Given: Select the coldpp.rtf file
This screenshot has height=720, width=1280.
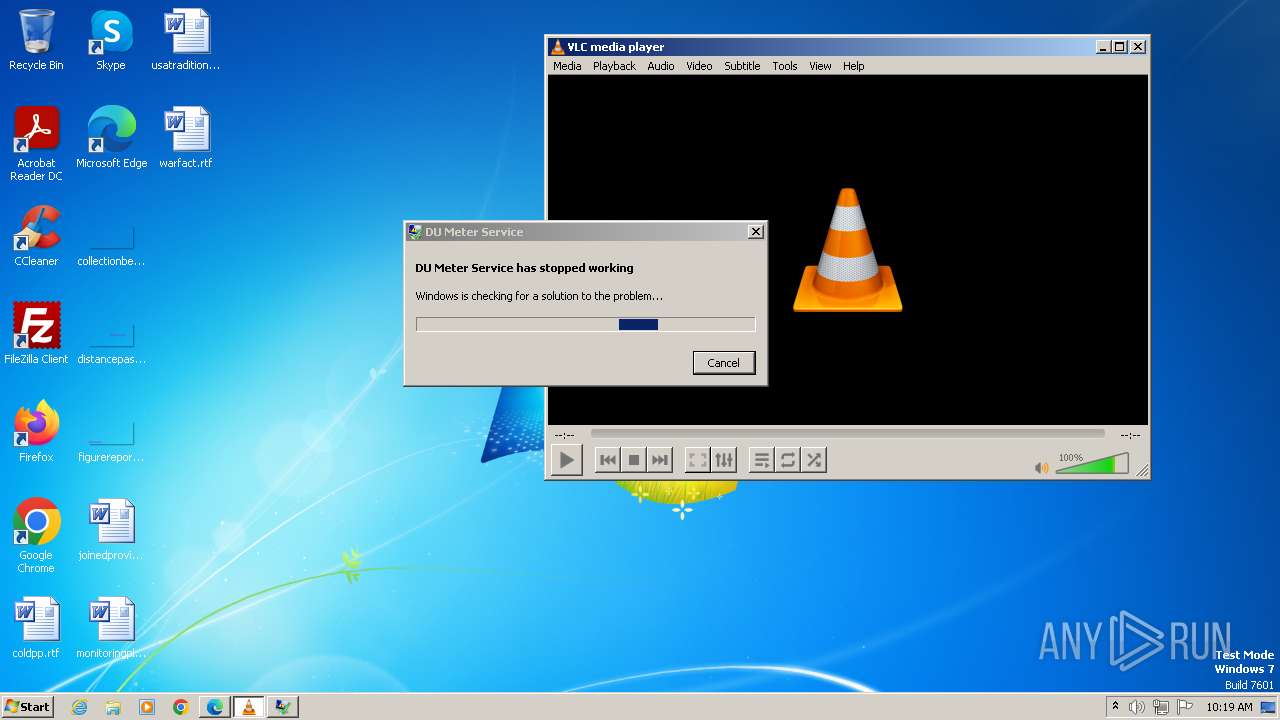Looking at the screenshot, I should click(36, 628).
